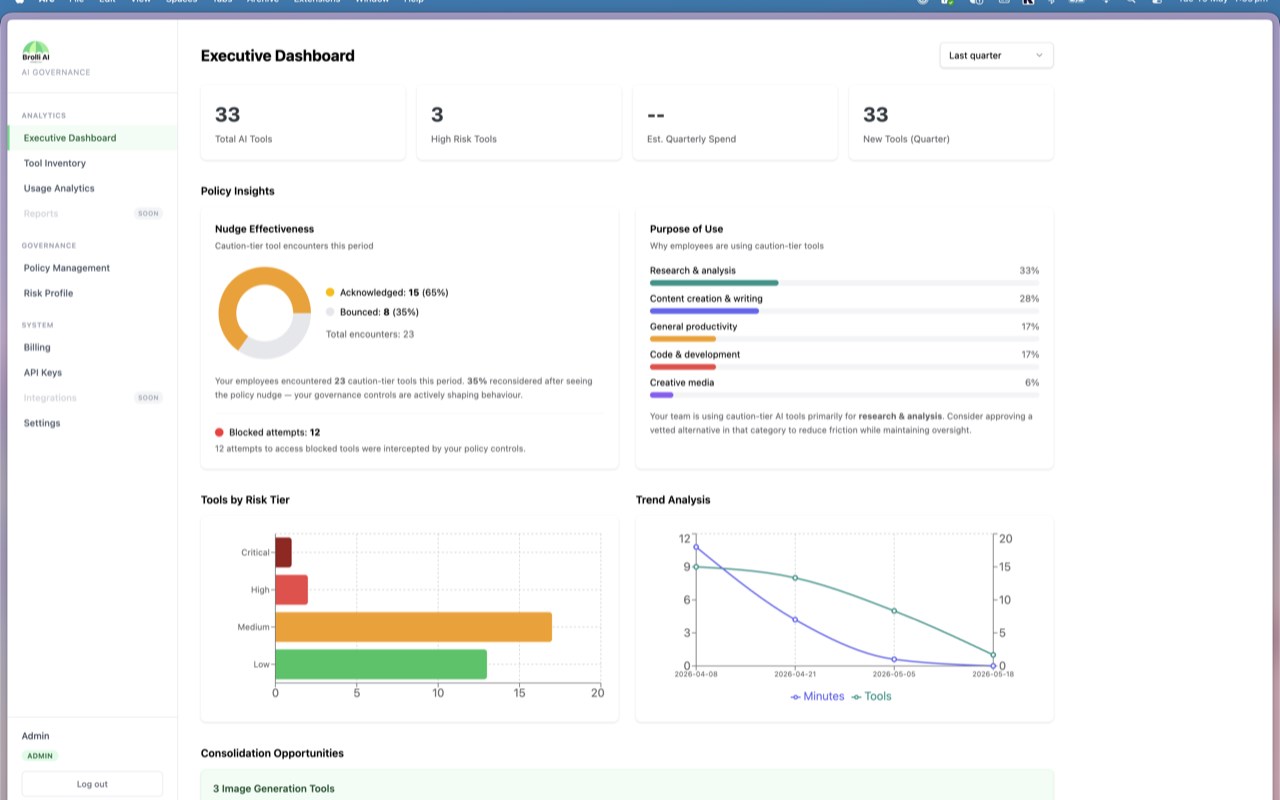Expand the 3 Image Generation Tools opportunity
Viewport: 1280px width, 800px height.
[627, 788]
